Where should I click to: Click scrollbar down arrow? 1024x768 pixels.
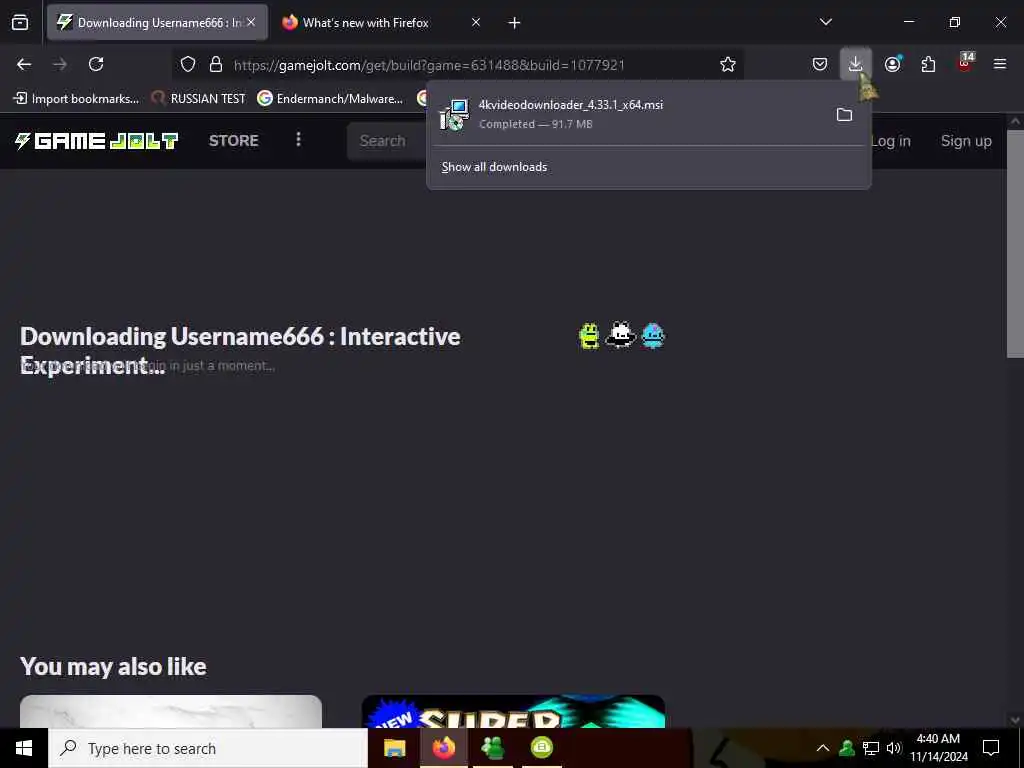[1015, 720]
